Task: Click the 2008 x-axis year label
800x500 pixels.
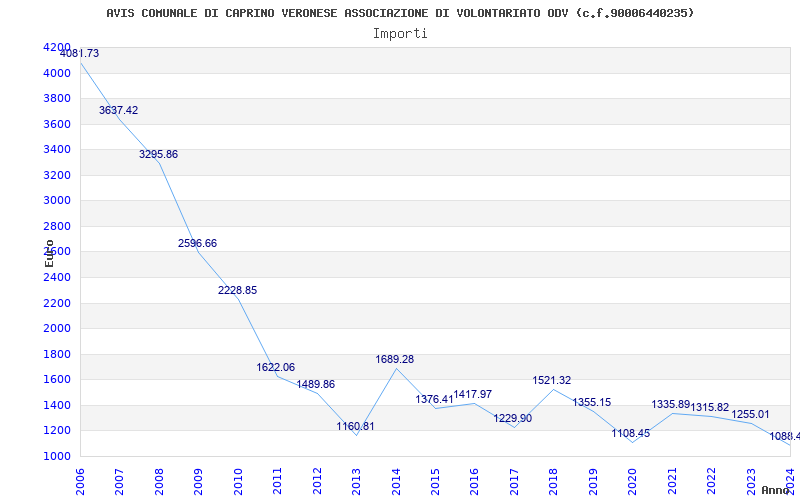Action: pos(159,482)
